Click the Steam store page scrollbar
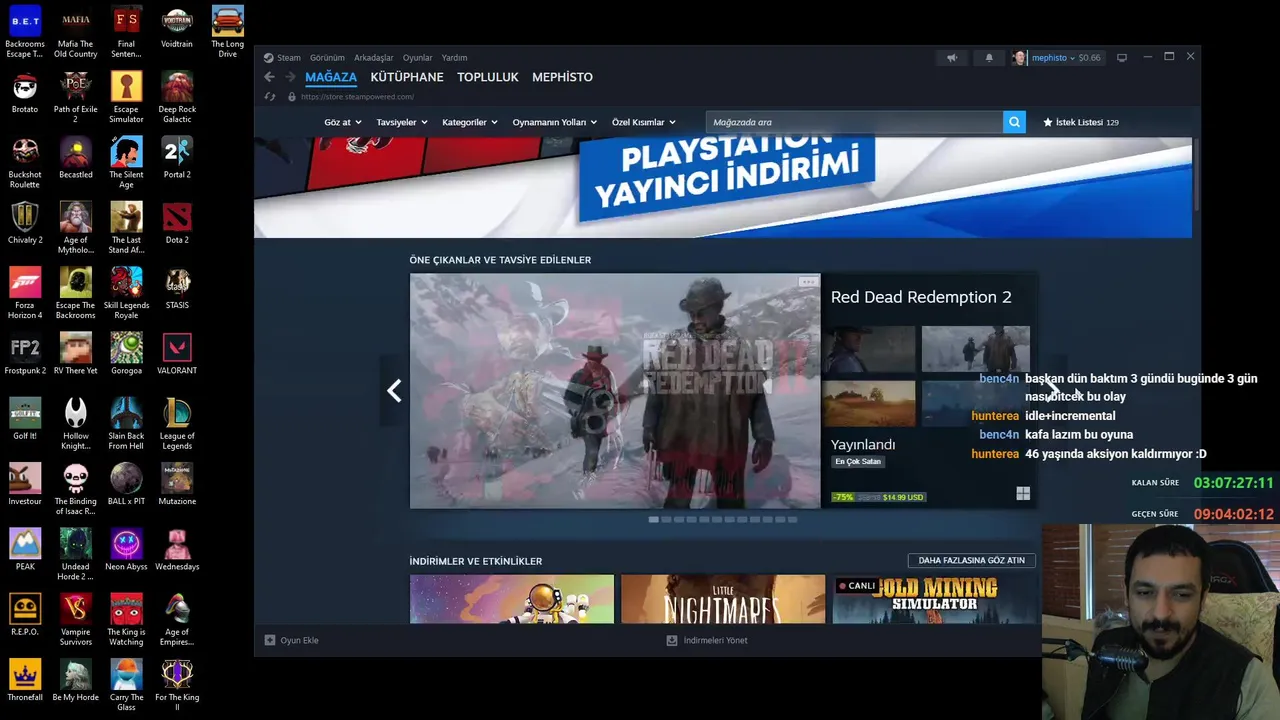Image resolution: width=1280 pixels, height=720 pixels. pos(1196,175)
